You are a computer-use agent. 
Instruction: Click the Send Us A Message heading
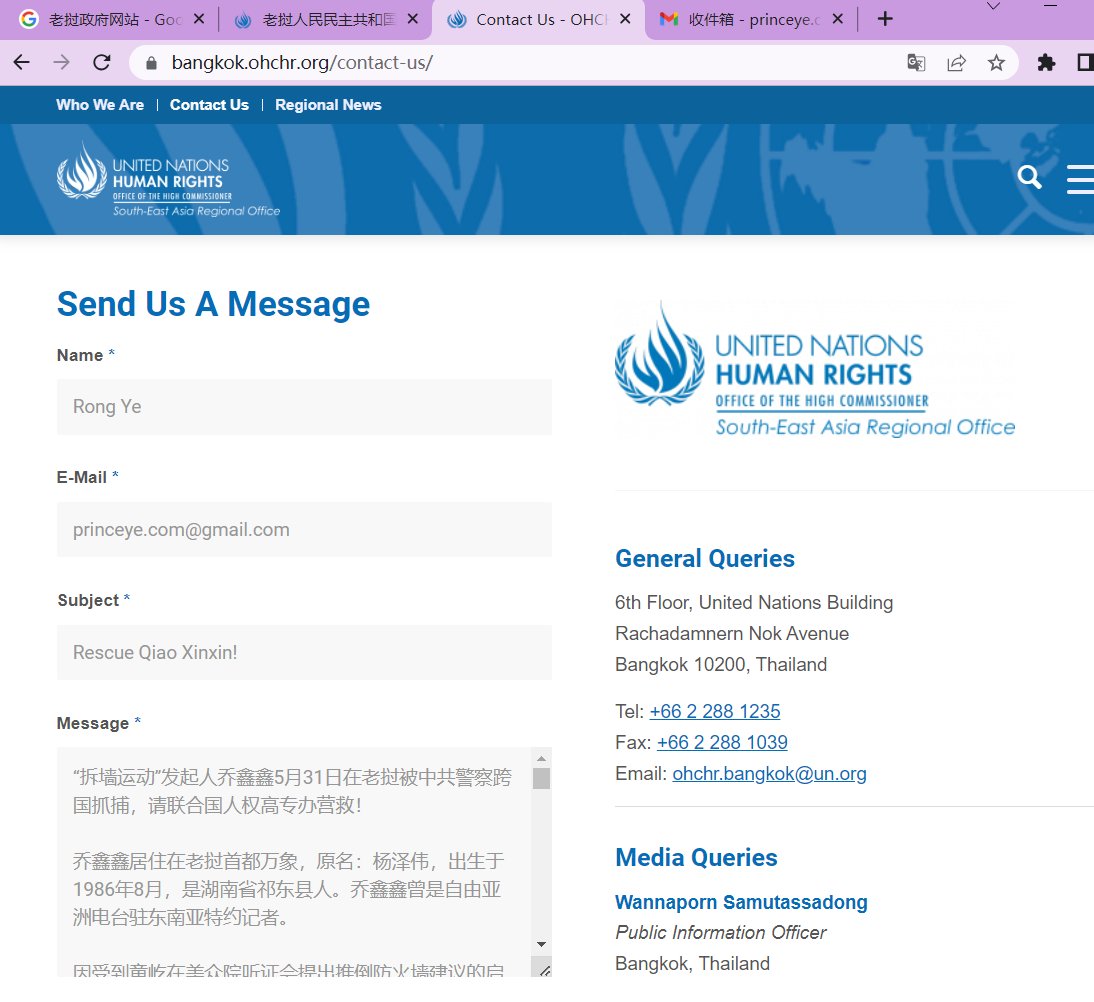[213, 304]
